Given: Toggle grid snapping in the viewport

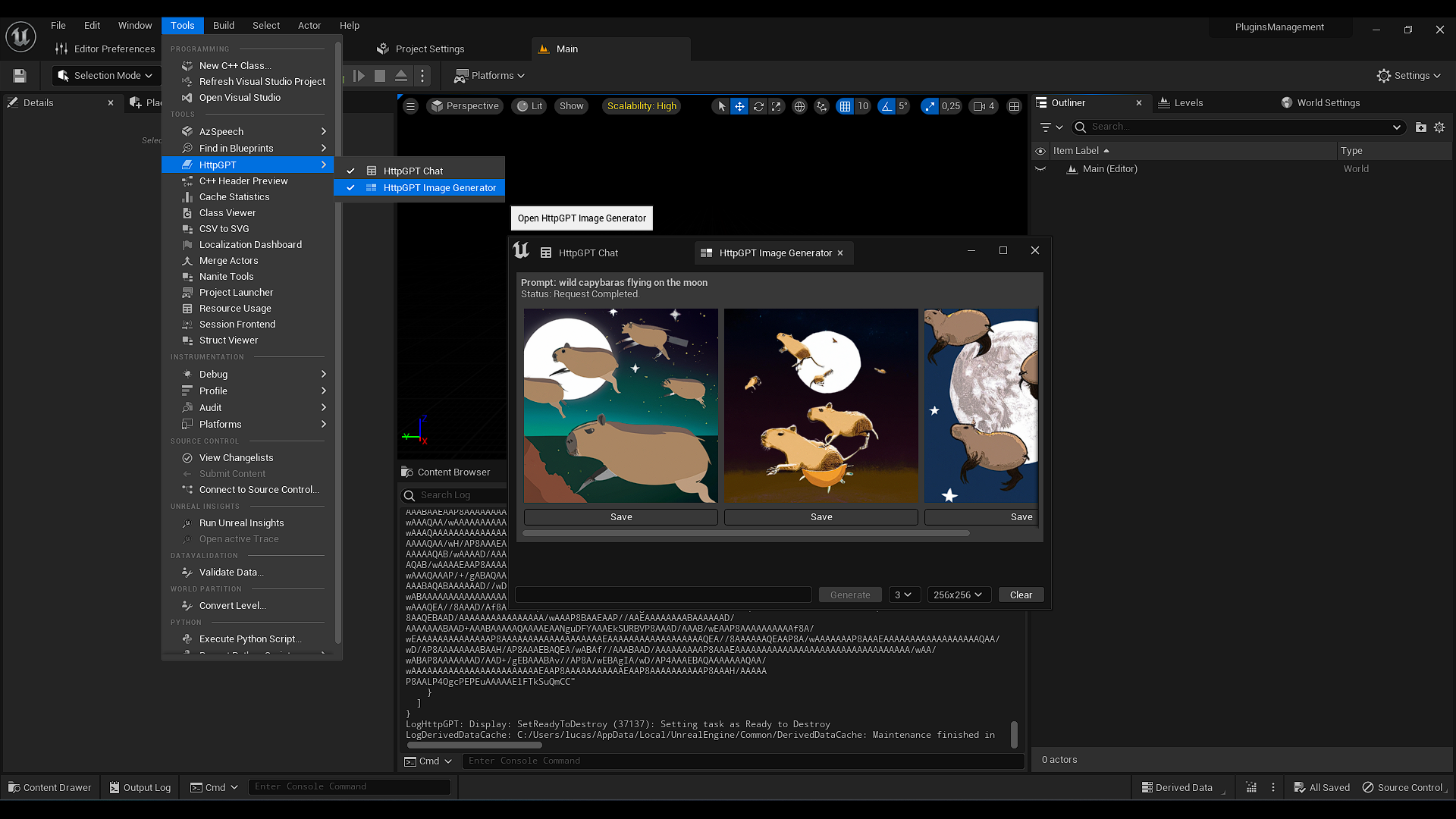Looking at the screenshot, I should (x=845, y=106).
